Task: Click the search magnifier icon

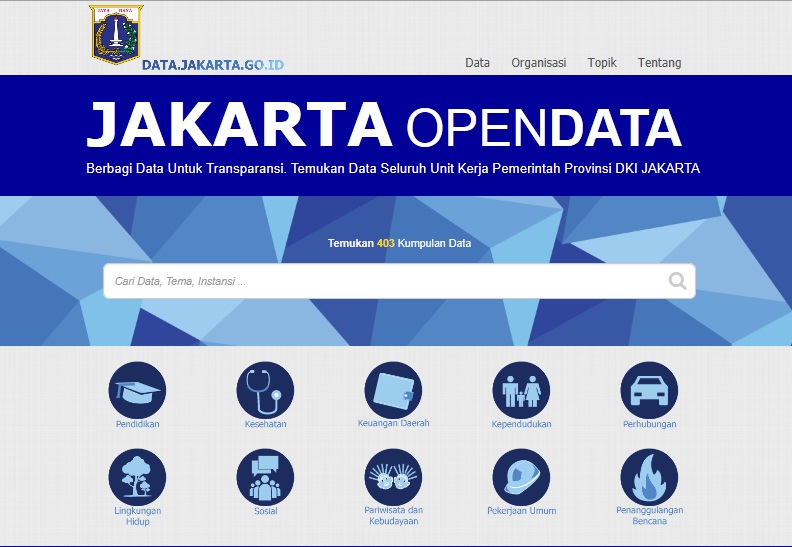Action: coord(678,281)
